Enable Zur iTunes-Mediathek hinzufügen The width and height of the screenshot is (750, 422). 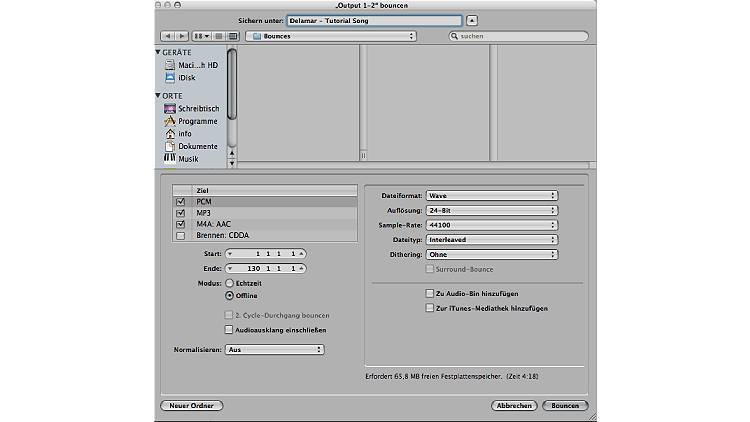point(430,308)
